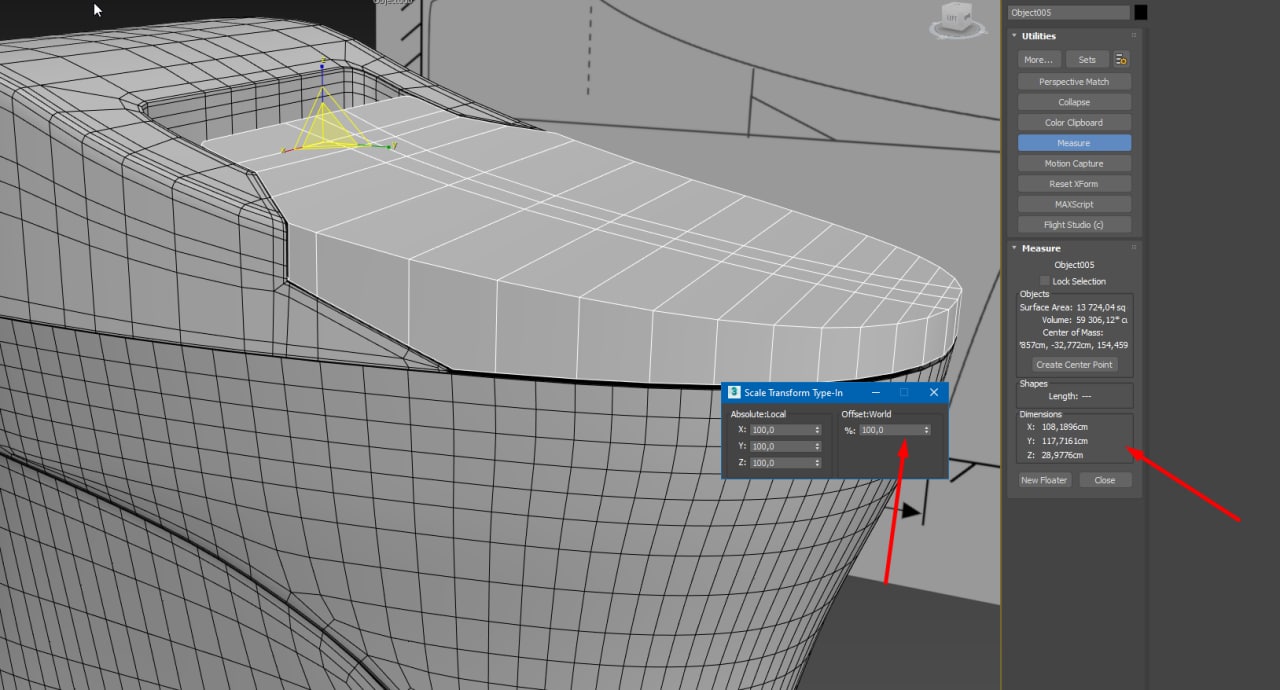1280x690 pixels.
Task: Click the Y scale spinner arrows
Action: pyautogui.click(x=818, y=446)
